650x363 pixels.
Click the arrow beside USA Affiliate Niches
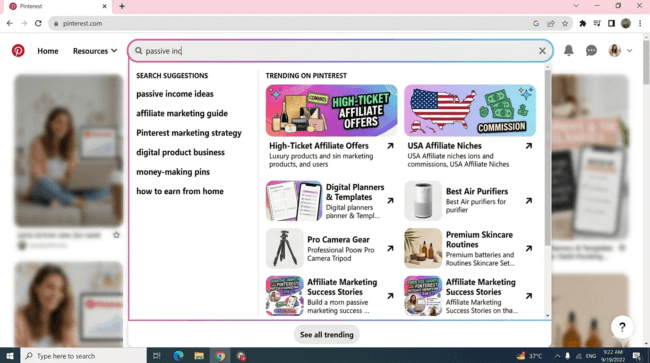tap(529, 146)
